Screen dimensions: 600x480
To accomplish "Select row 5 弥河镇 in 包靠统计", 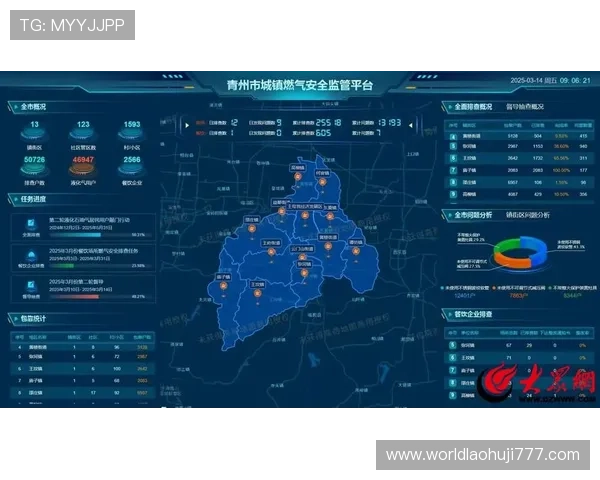I will coord(83,356).
